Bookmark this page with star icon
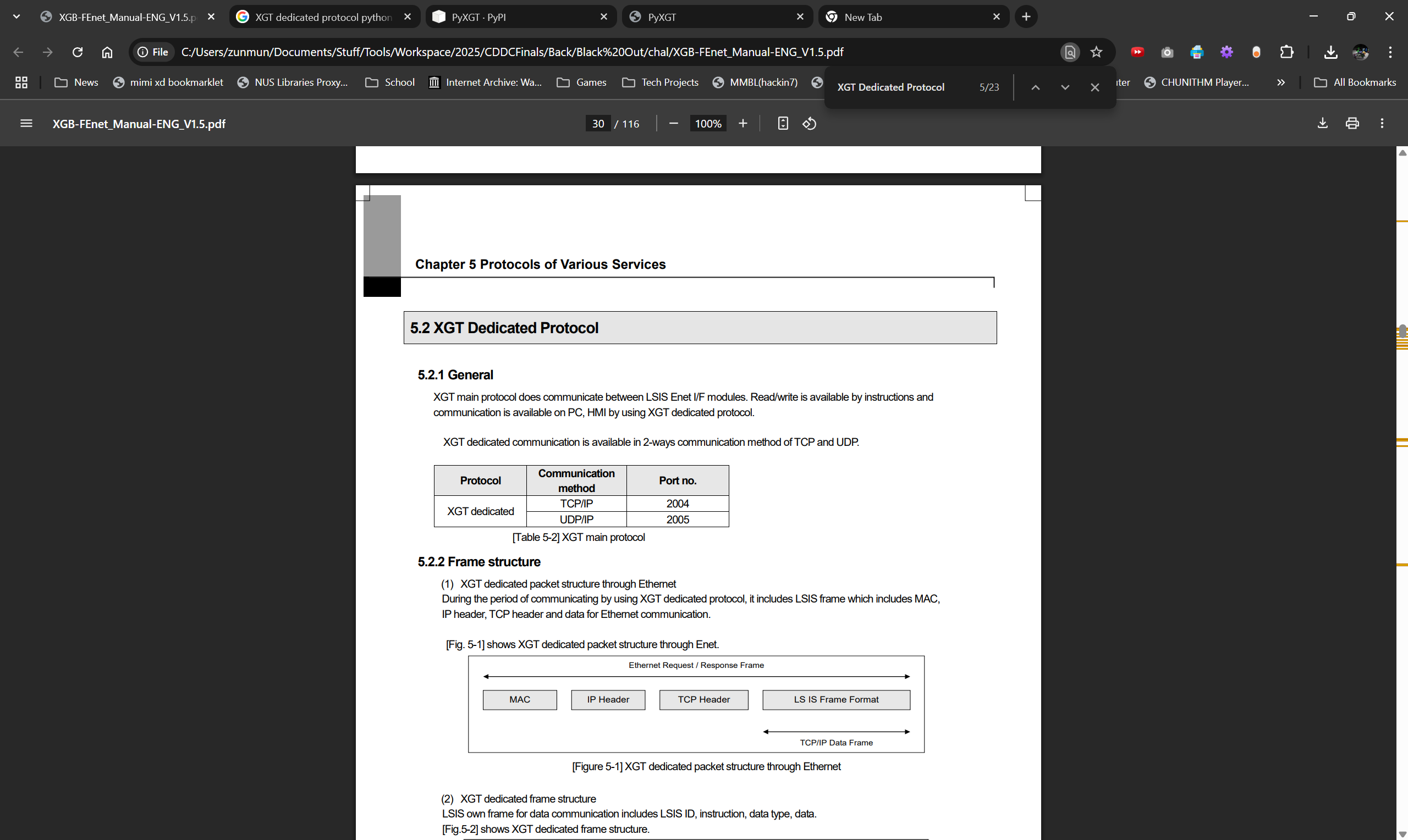Screen dimensions: 1408x840 pos(1096,52)
